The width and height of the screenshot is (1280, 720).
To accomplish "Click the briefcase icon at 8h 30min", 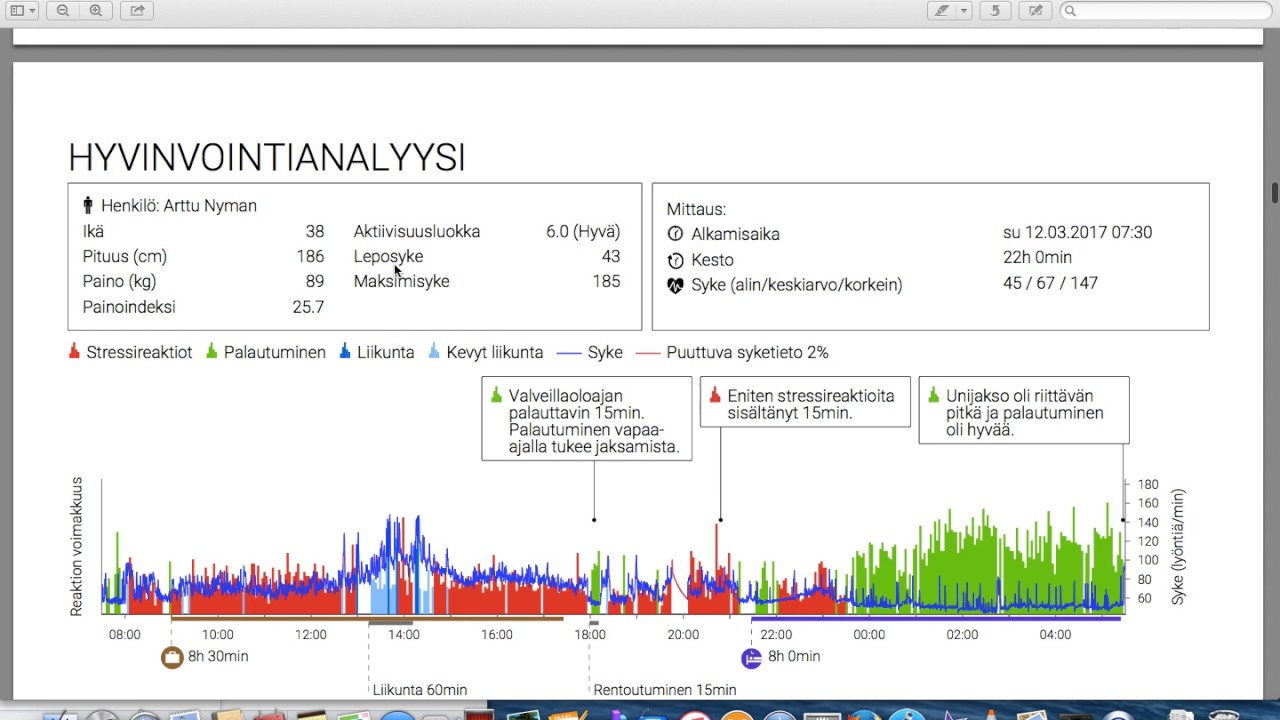I will (x=172, y=657).
